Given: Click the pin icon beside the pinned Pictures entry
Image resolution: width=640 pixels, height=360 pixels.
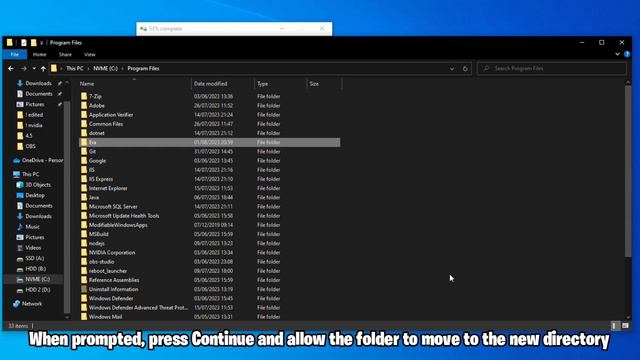Looking at the screenshot, I should pos(60,104).
